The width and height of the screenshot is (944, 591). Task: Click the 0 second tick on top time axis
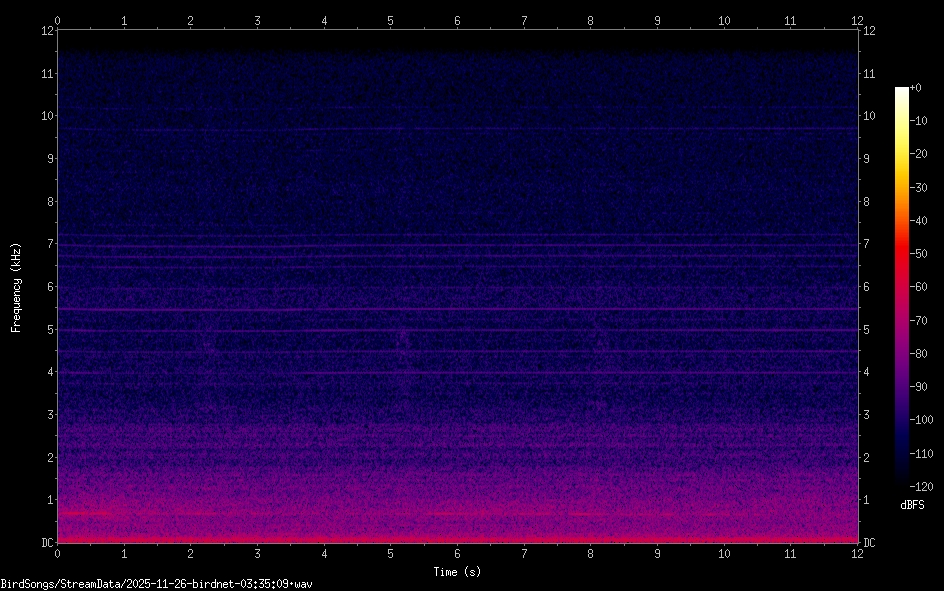click(58, 19)
